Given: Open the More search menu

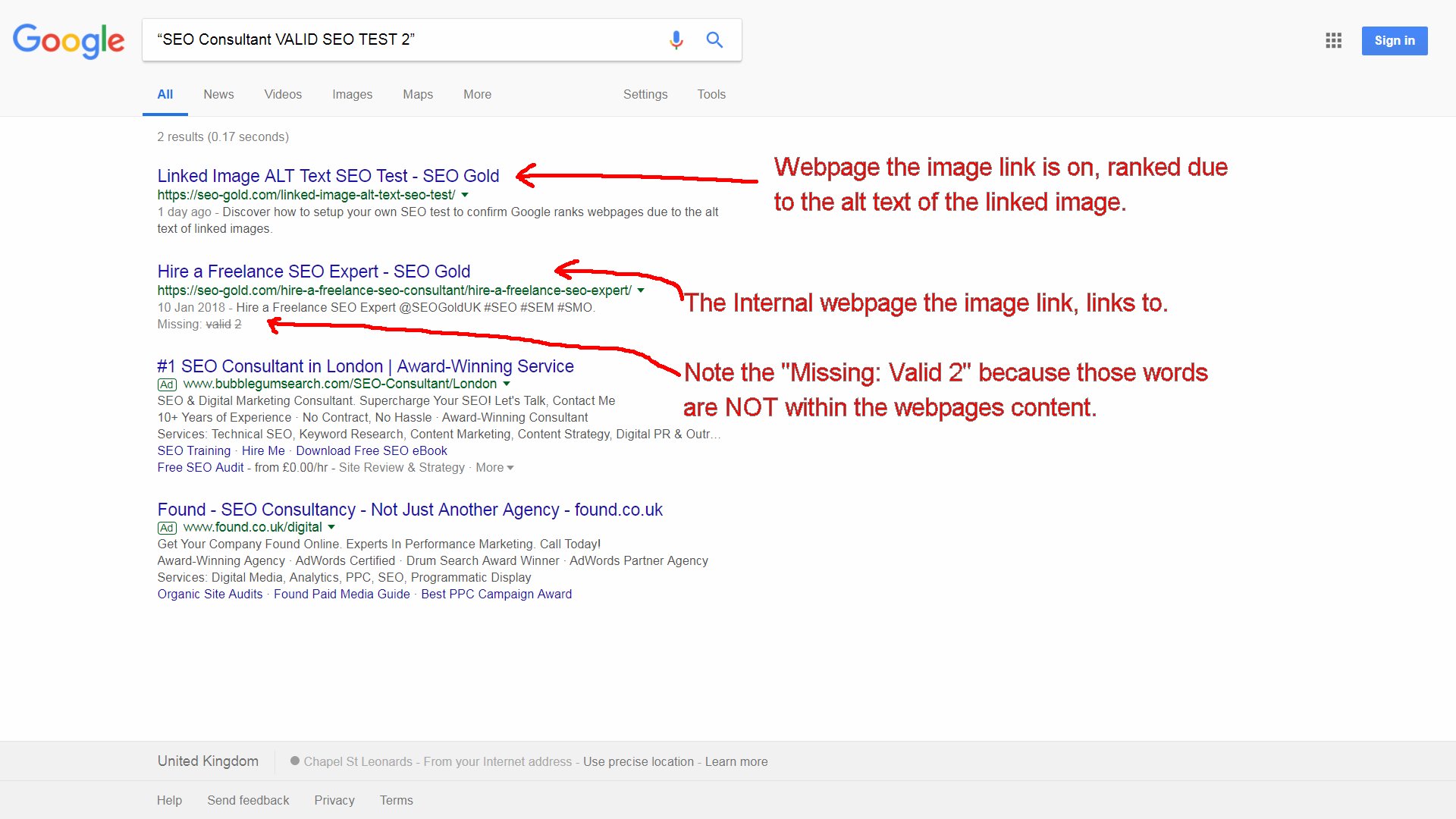Looking at the screenshot, I should point(477,94).
